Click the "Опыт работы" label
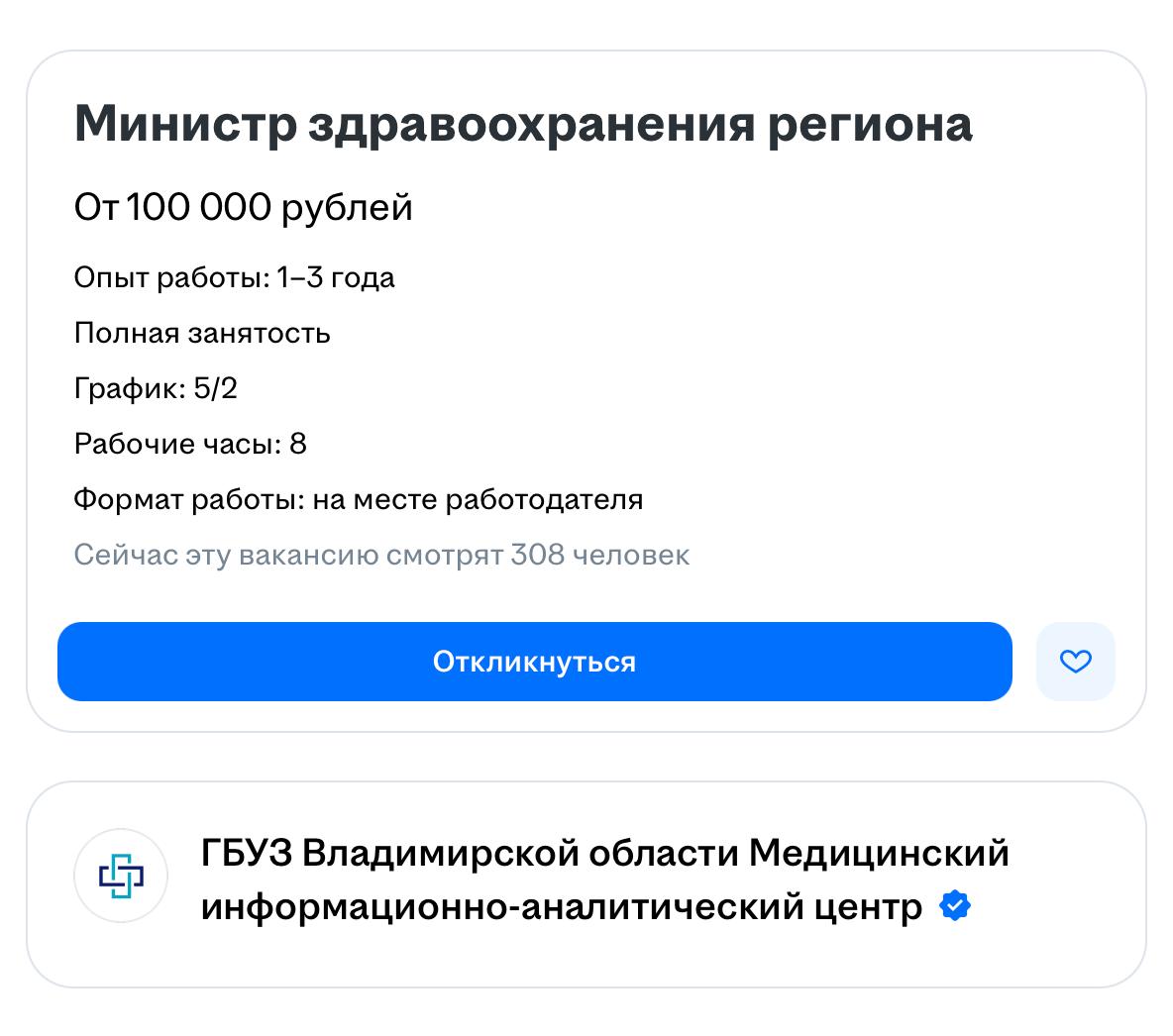The image size is (1173, 1036). coord(169,278)
